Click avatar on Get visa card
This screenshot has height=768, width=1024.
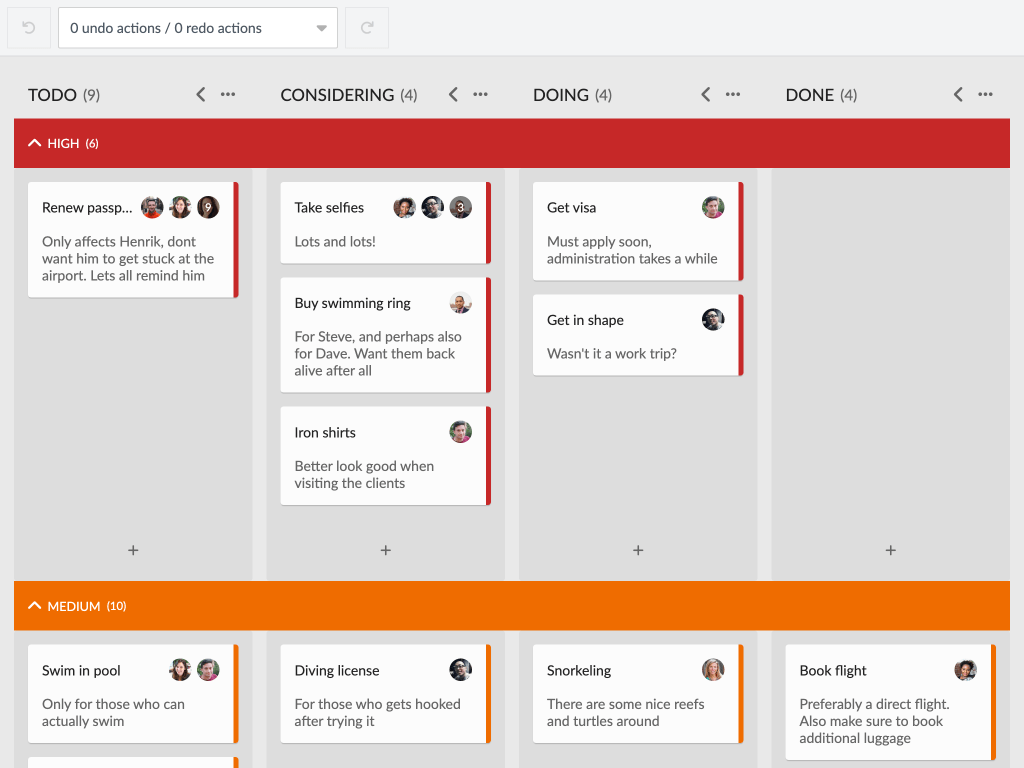coord(713,208)
